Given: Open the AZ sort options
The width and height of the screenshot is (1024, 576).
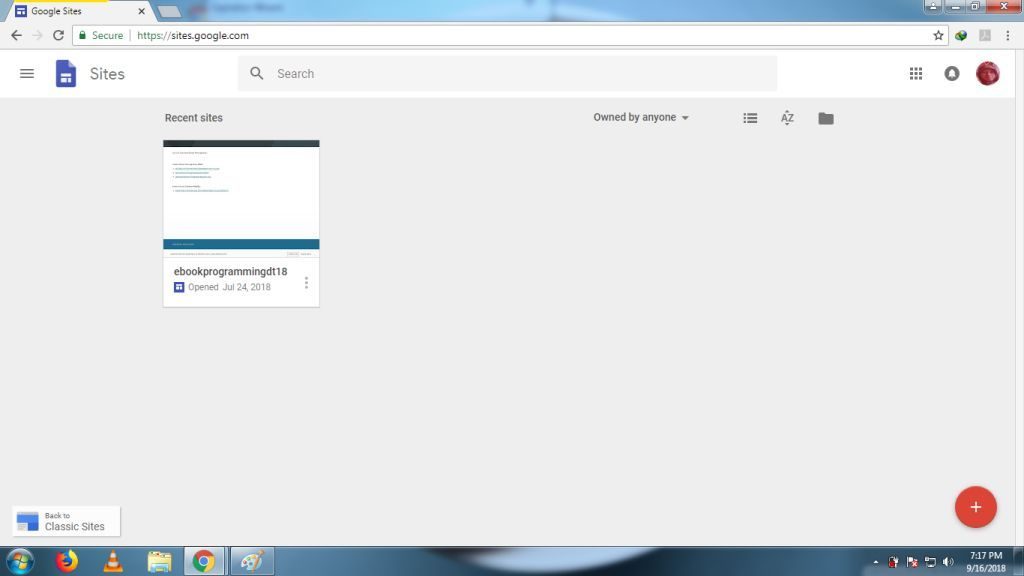Looking at the screenshot, I should click(x=787, y=118).
